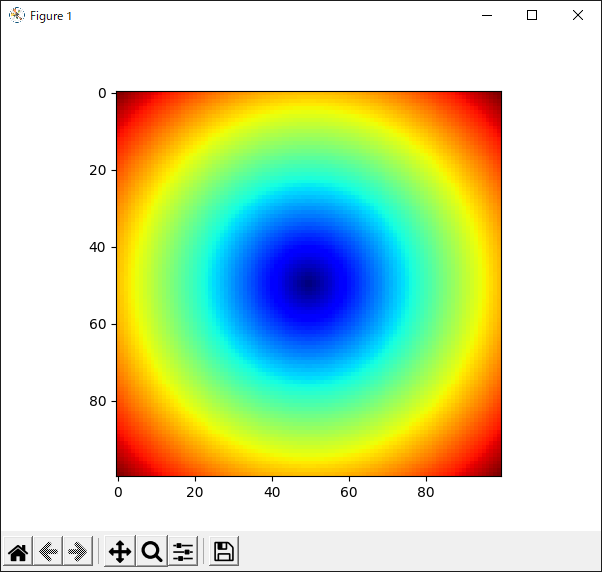Click the y-axis tick label 20
Viewport: 602px width, 572px height.
[100, 170]
